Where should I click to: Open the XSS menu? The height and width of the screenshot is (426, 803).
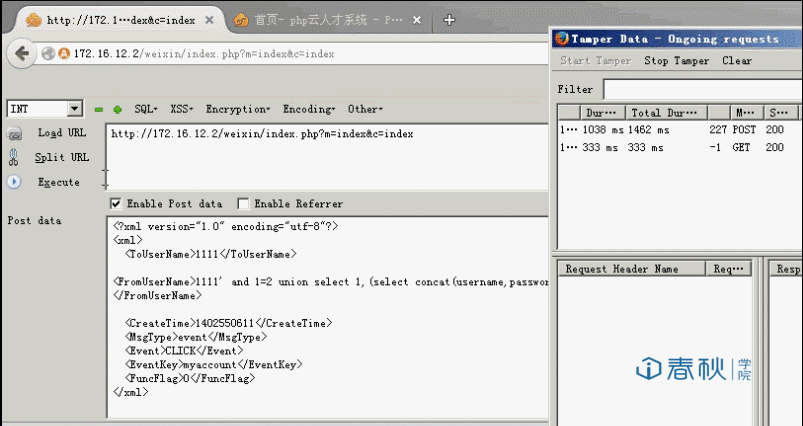point(182,109)
